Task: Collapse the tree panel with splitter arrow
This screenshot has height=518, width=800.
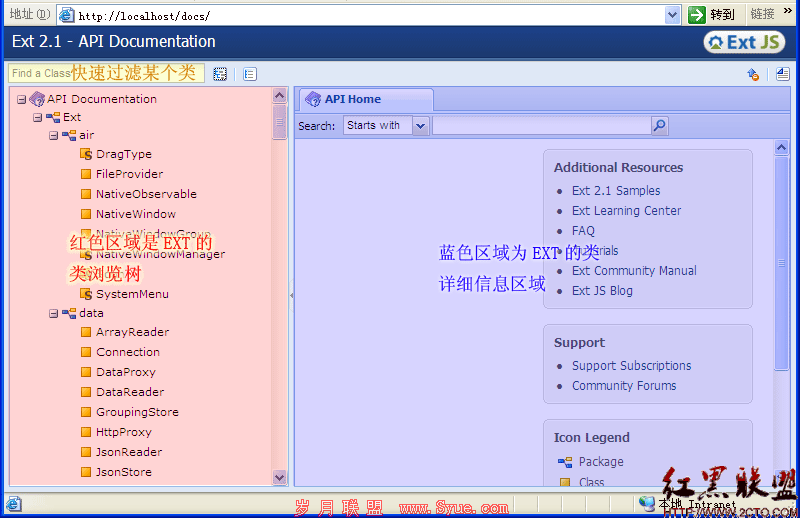Action: click(291, 295)
